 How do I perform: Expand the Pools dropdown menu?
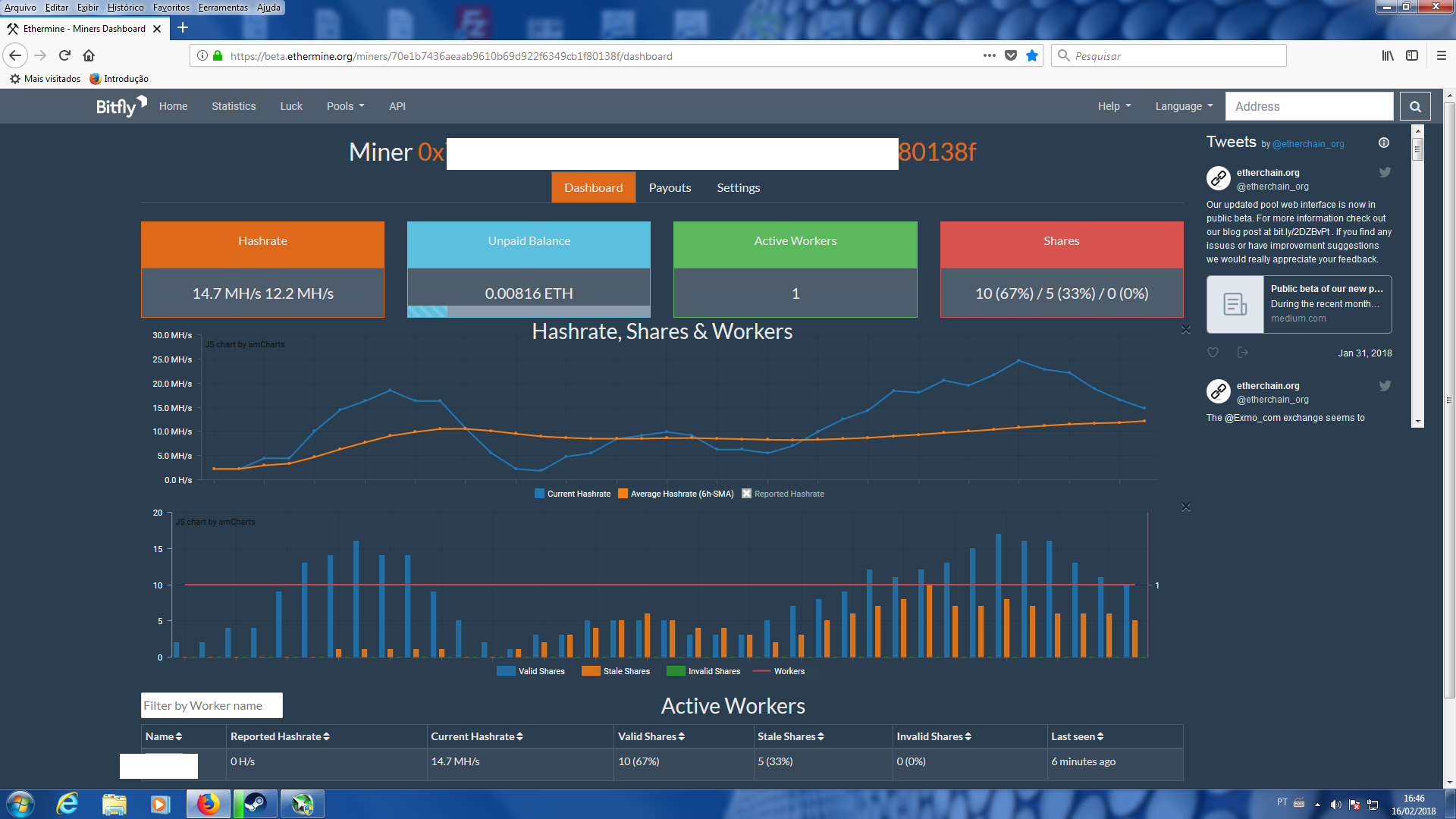(345, 106)
